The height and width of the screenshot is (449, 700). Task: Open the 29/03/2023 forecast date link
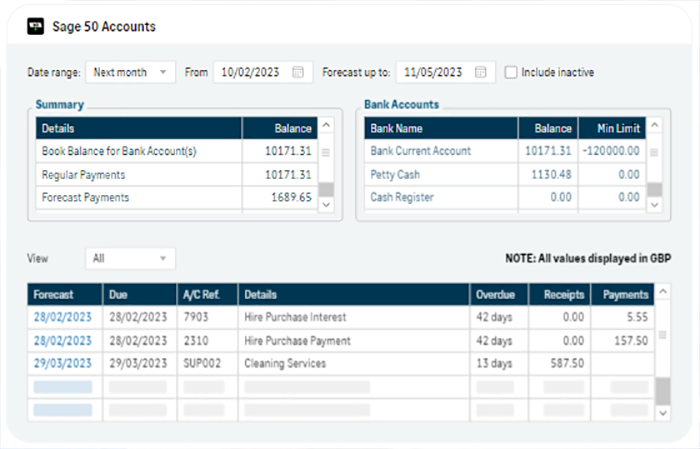[62, 363]
